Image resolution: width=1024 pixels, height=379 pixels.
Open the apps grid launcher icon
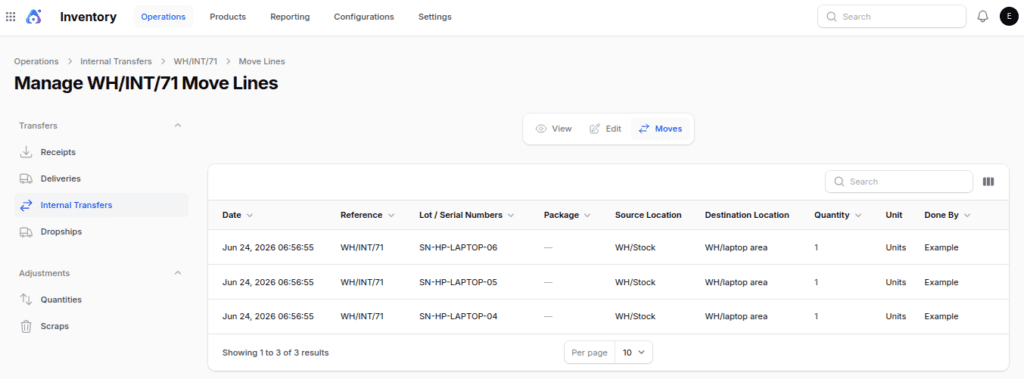(x=10, y=17)
